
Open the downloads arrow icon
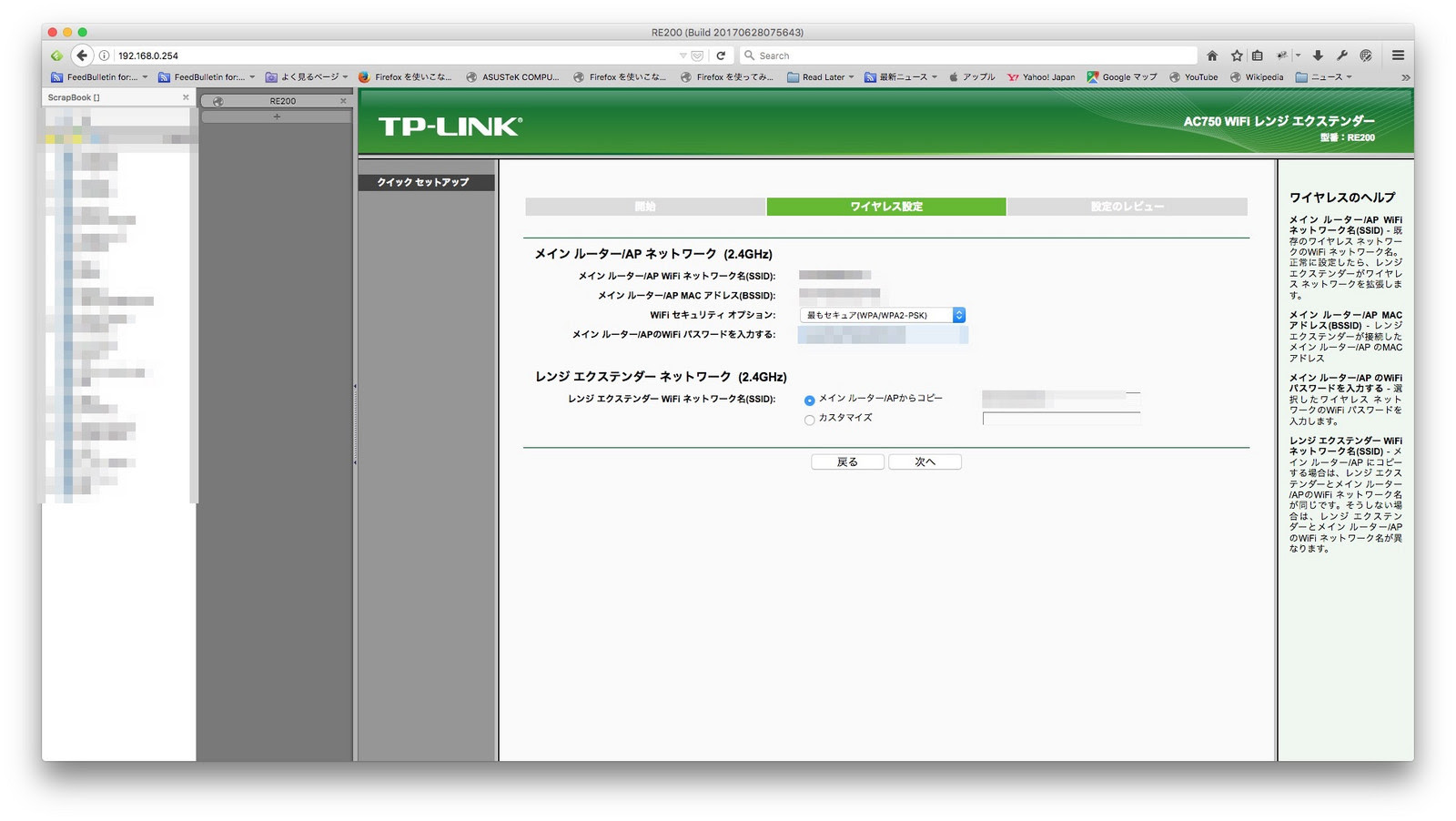pyautogui.click(x=1318, y=55)
